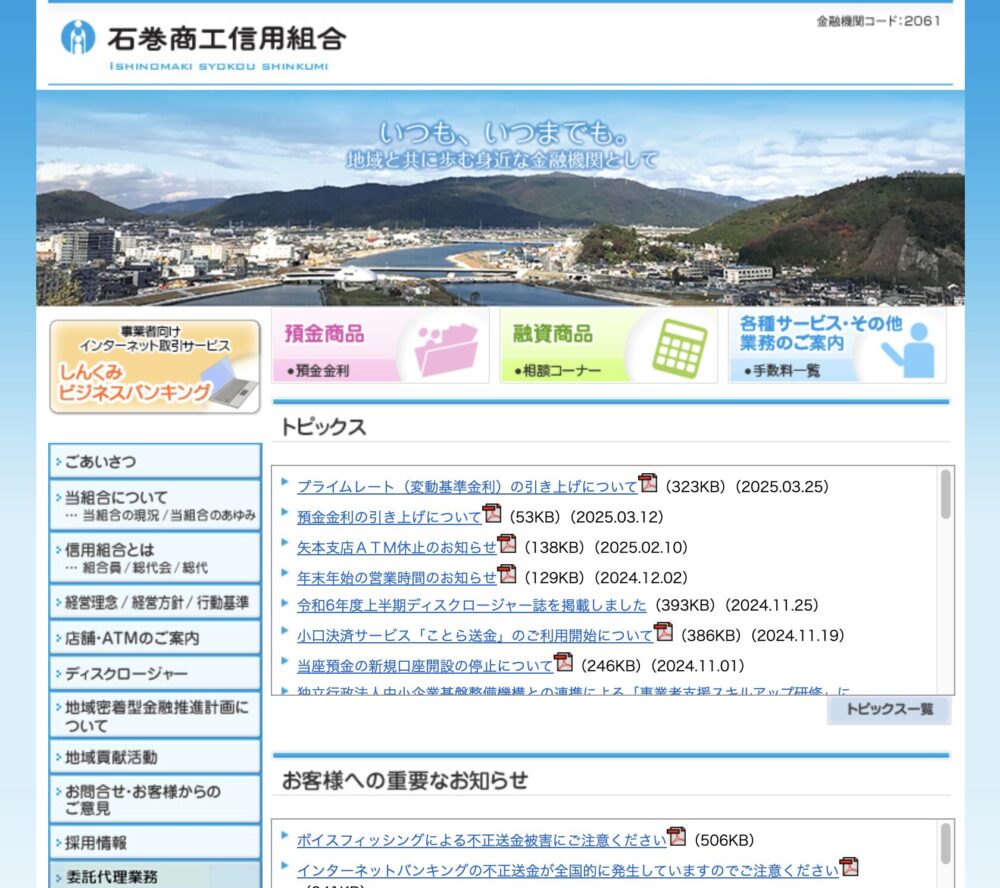Image resolution: width=1000 pixels, height=888 pixels.
Task: Select 当組合について in the side menu
Action: (x=155, y=505)
